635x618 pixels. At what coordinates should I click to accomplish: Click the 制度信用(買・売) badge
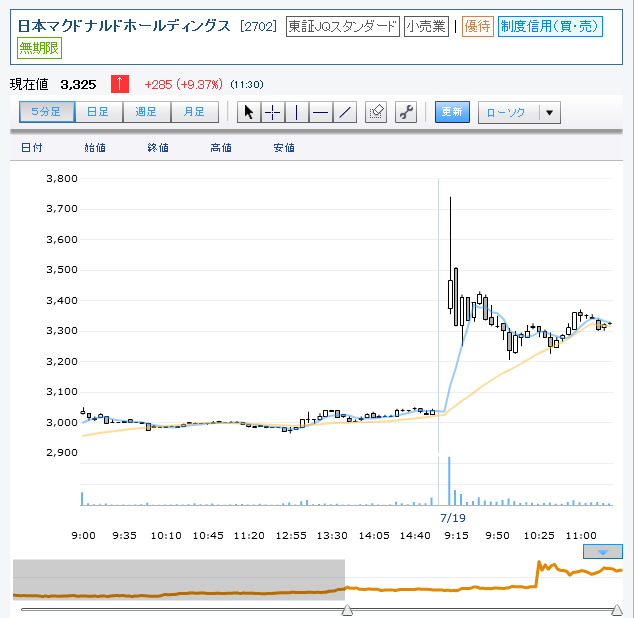(x=550, y=26)
